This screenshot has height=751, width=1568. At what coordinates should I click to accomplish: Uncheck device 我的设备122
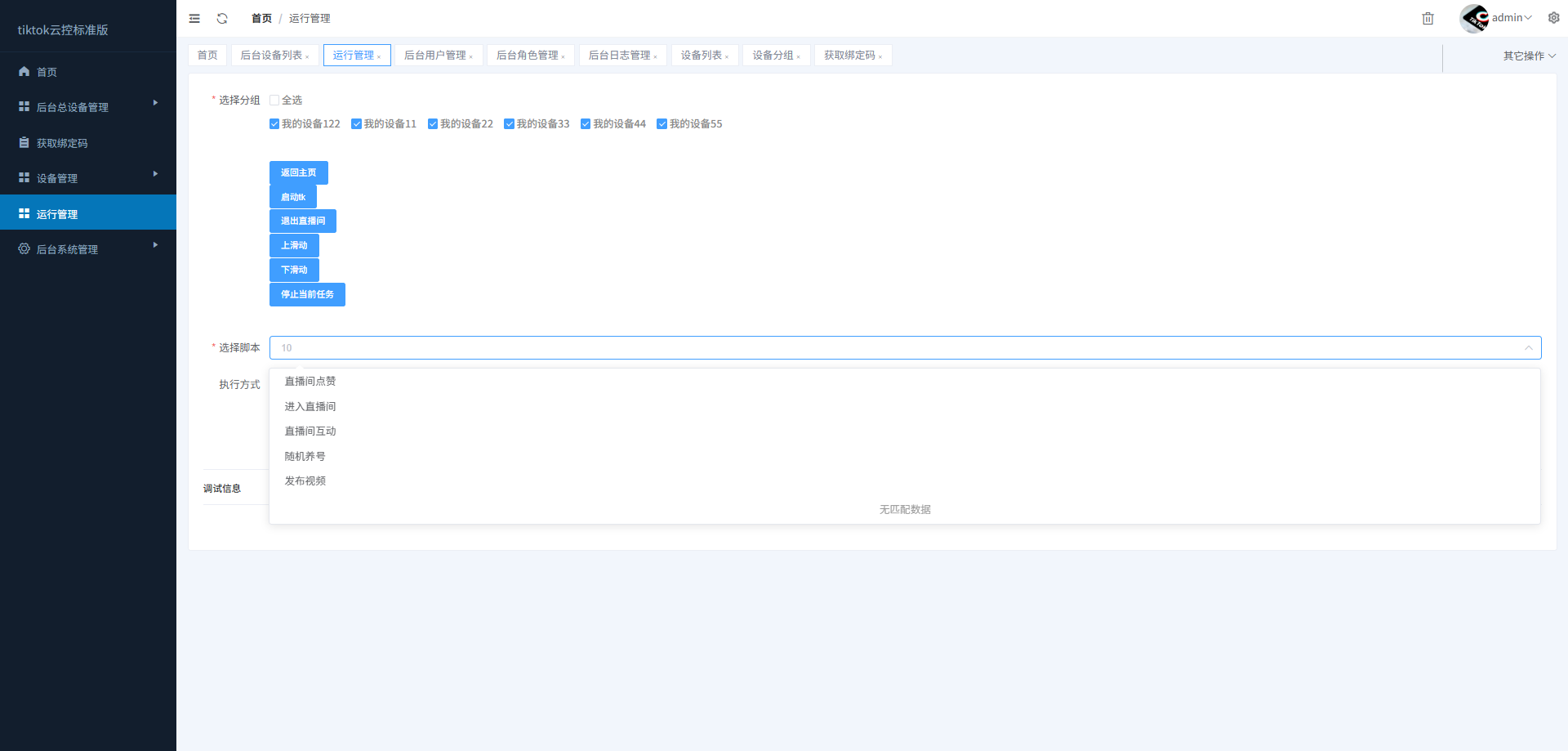tap(274, 123)
